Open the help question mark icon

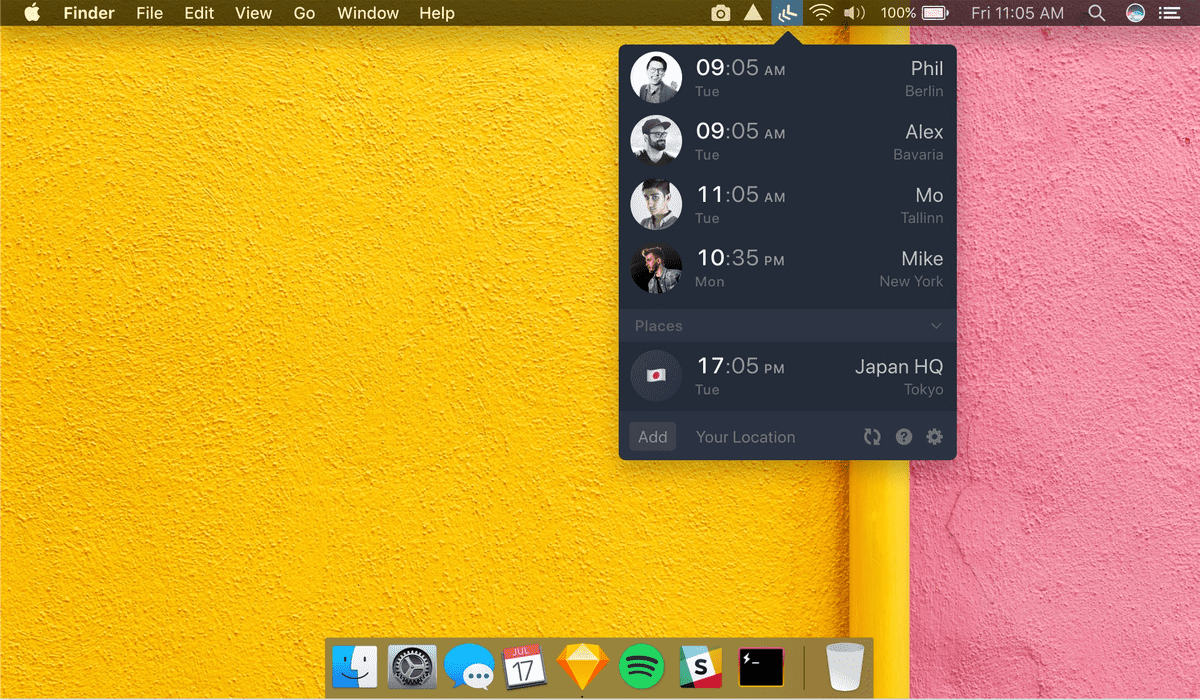[904, 437]
